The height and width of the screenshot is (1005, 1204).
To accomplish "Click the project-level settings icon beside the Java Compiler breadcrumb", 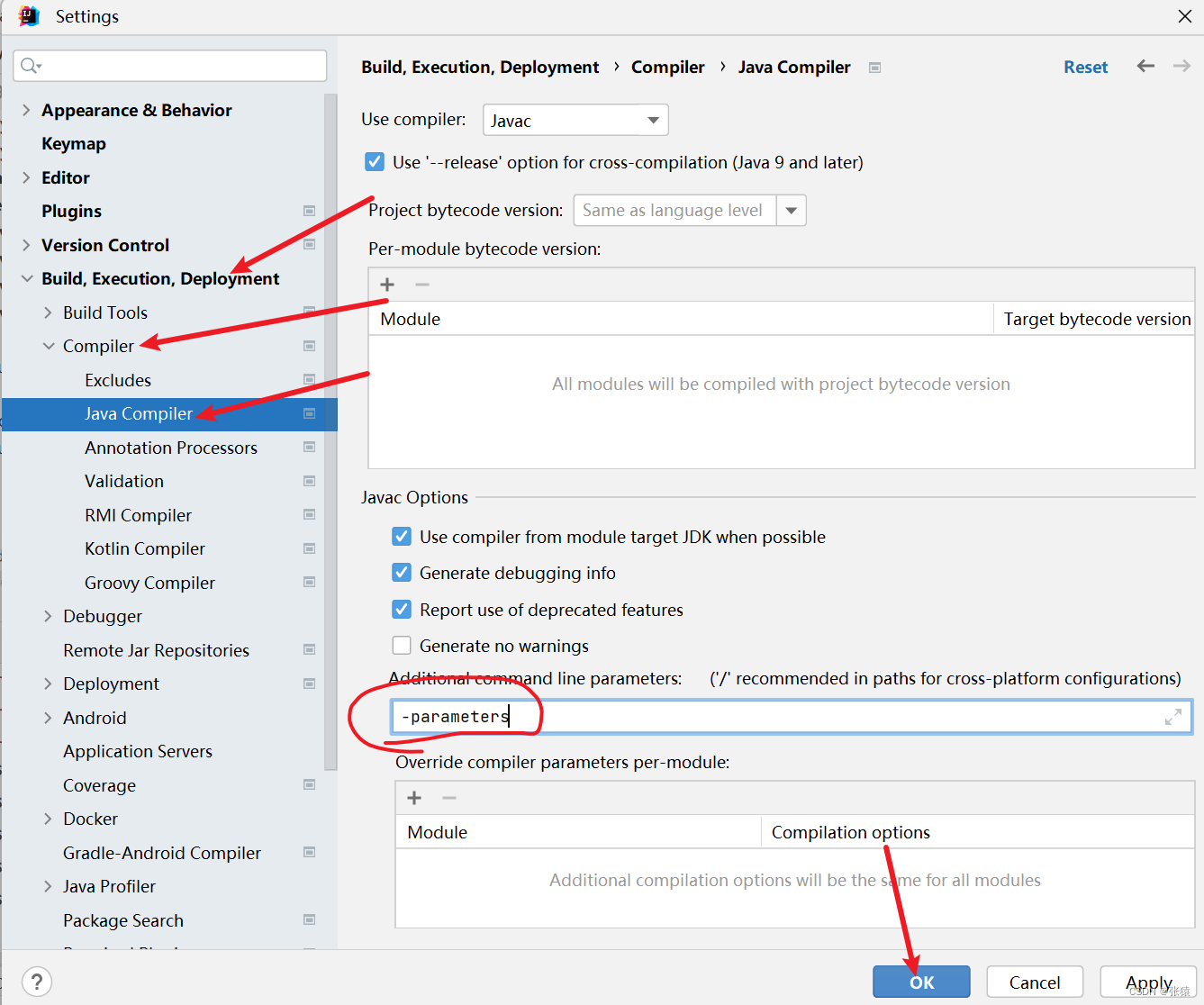I will pyautogui.click(x=874, y=68).
